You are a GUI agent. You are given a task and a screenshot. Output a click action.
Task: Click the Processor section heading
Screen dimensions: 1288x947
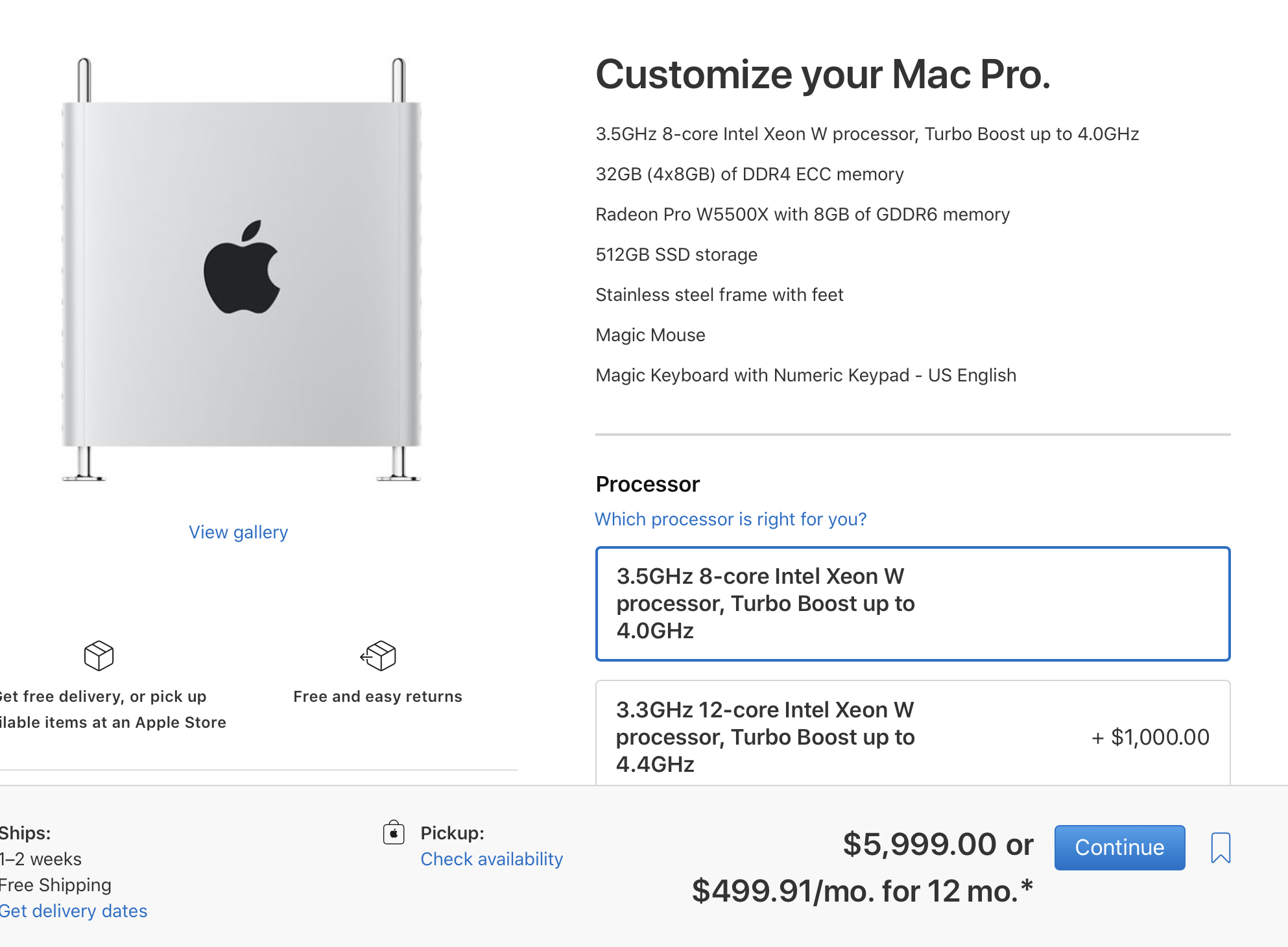point(647,484)
